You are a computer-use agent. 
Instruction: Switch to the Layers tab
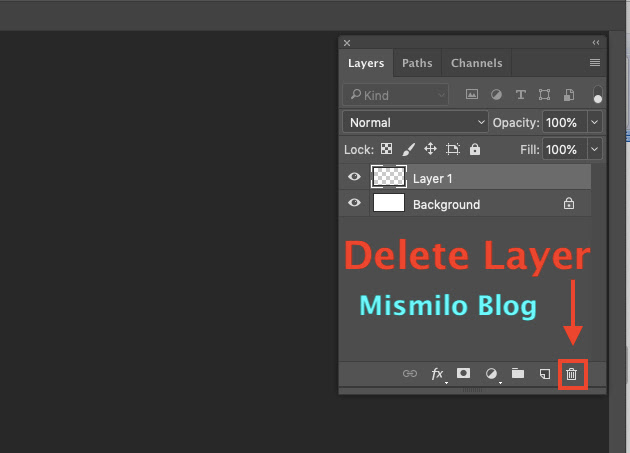tap(366, 63)
